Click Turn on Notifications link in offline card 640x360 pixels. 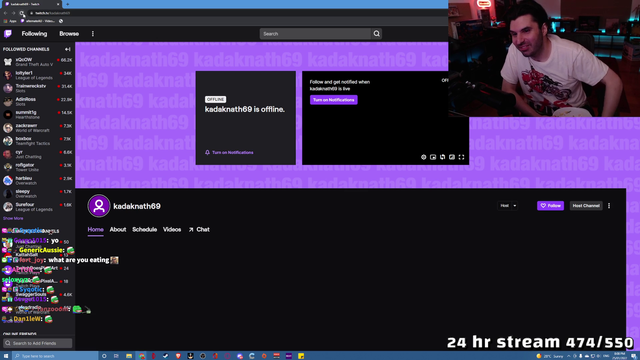pos(233,153)
